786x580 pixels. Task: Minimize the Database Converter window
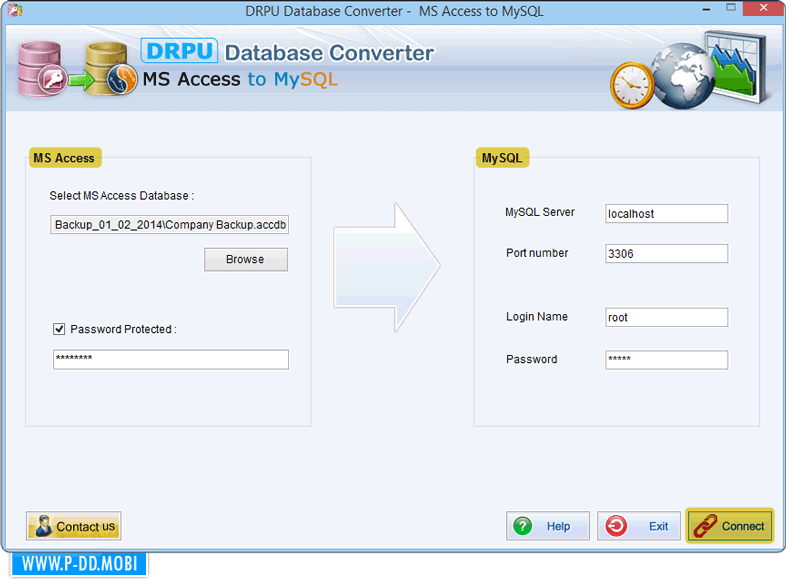tap(706, 9)
